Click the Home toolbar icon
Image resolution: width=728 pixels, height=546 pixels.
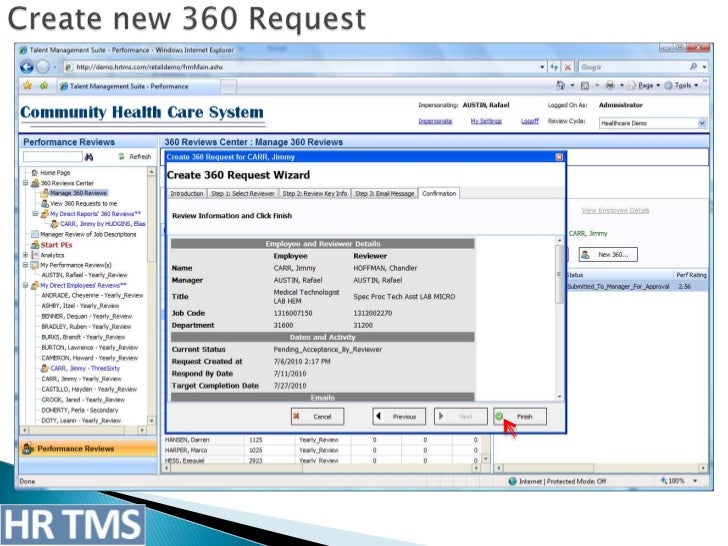561,85
